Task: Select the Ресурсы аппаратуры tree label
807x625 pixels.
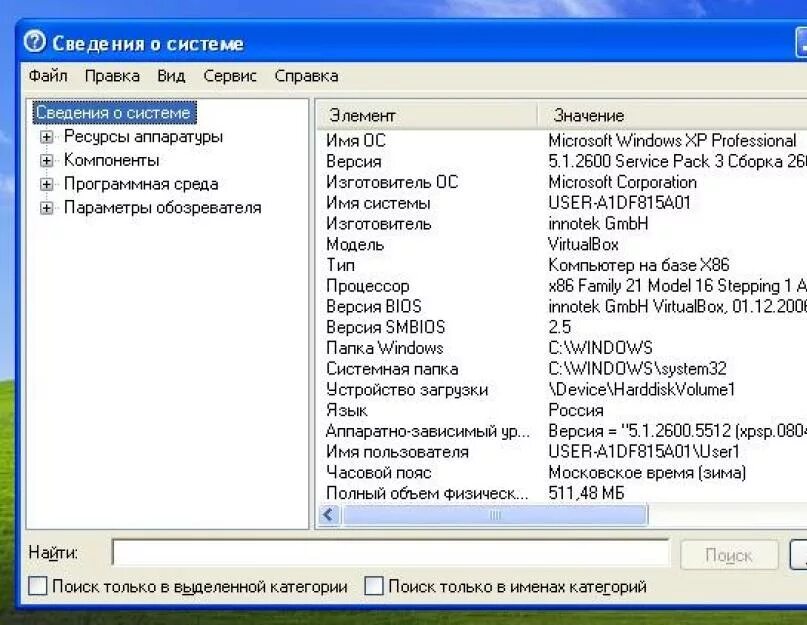Action: (x=143, y=137)
